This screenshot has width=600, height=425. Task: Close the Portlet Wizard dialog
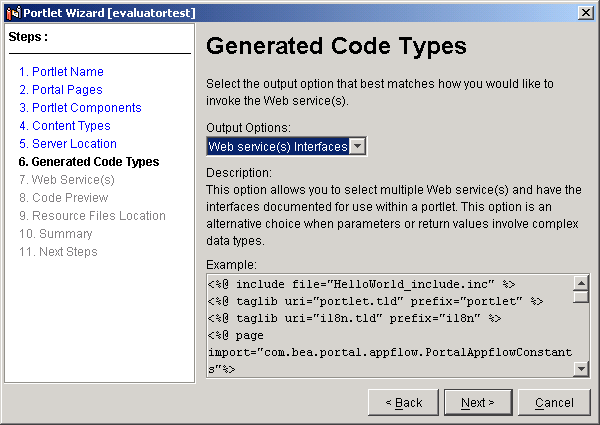[x=585, y=13]
